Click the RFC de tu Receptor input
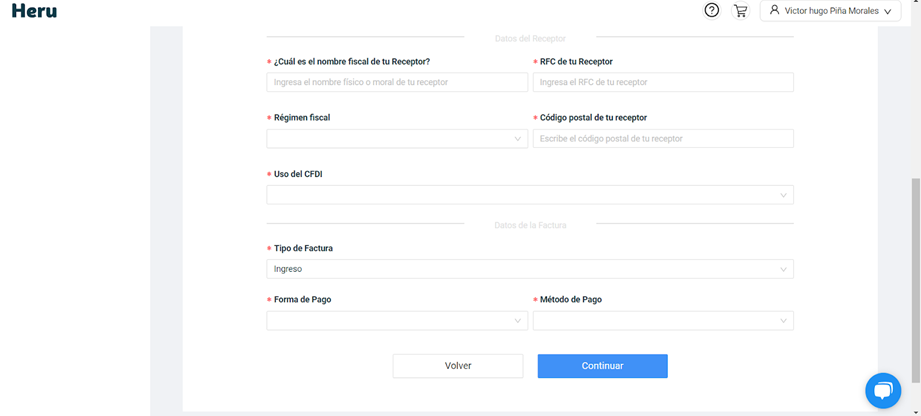The image size is (921, 416). [663, 82]
